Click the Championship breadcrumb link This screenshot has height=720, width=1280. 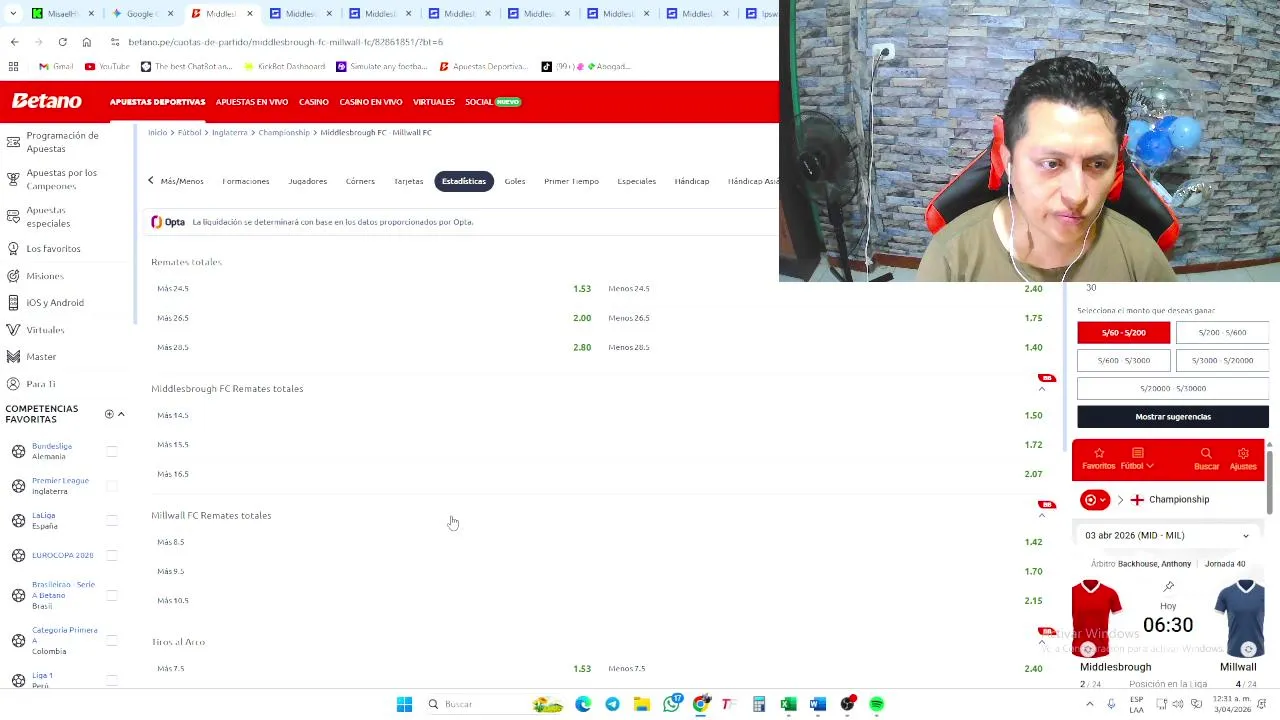click(x=284, y=132)
